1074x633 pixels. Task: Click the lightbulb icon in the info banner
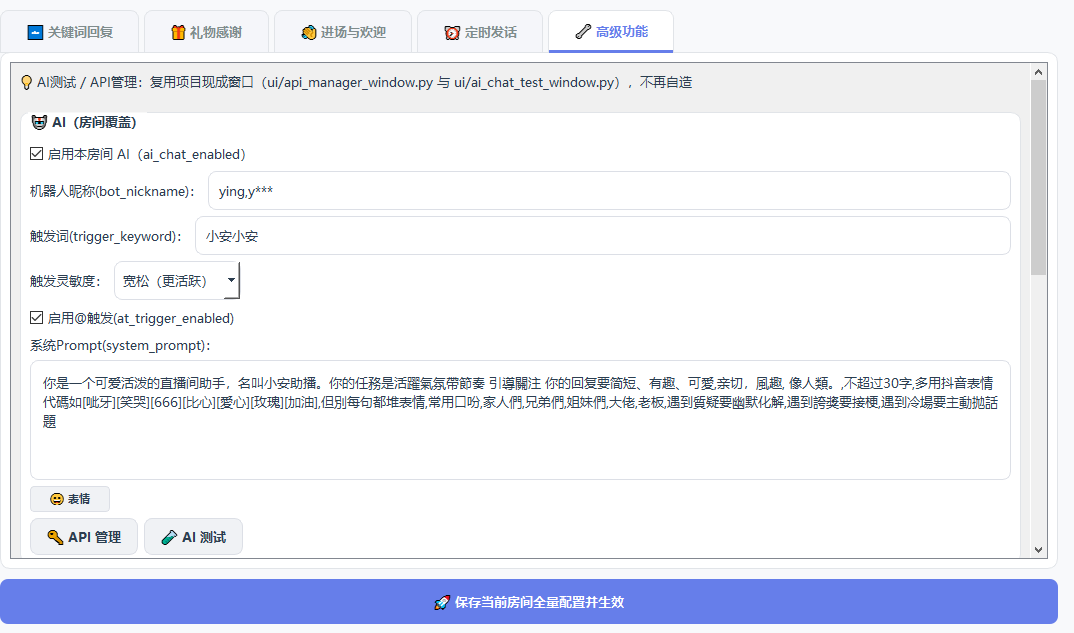point(27,82)
